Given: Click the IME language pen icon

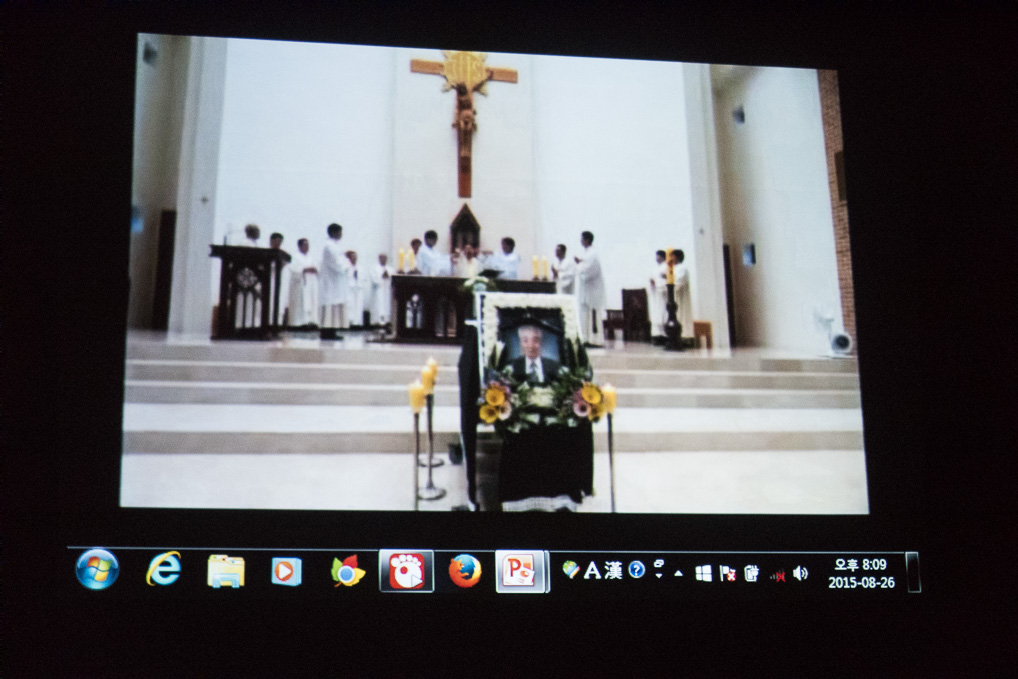Looking at the screenshot, I should [571, 570].
